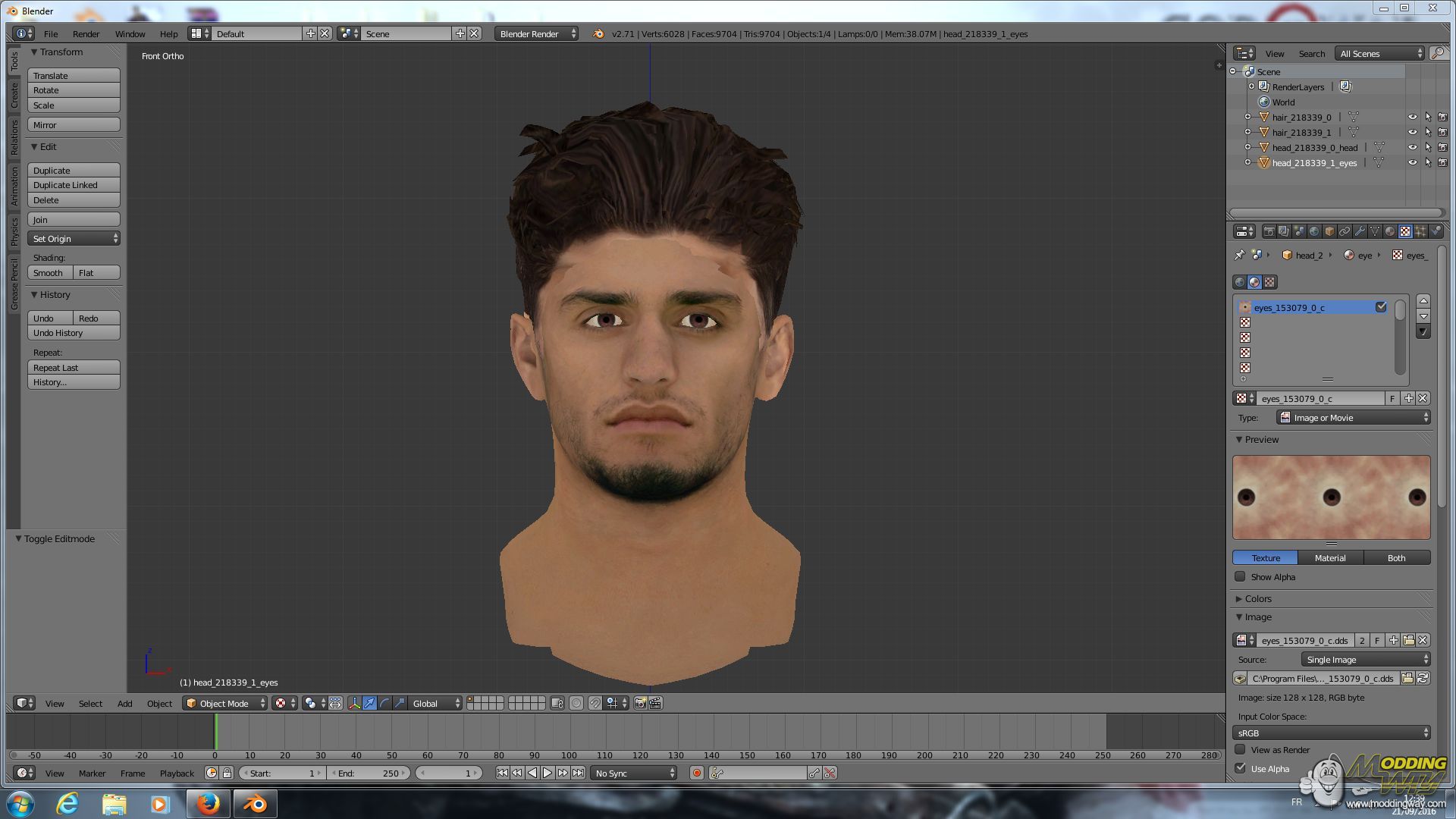1456x819 pixels.
Task: Open the Object Mode dropdown
Action: (x=225, y=704)
